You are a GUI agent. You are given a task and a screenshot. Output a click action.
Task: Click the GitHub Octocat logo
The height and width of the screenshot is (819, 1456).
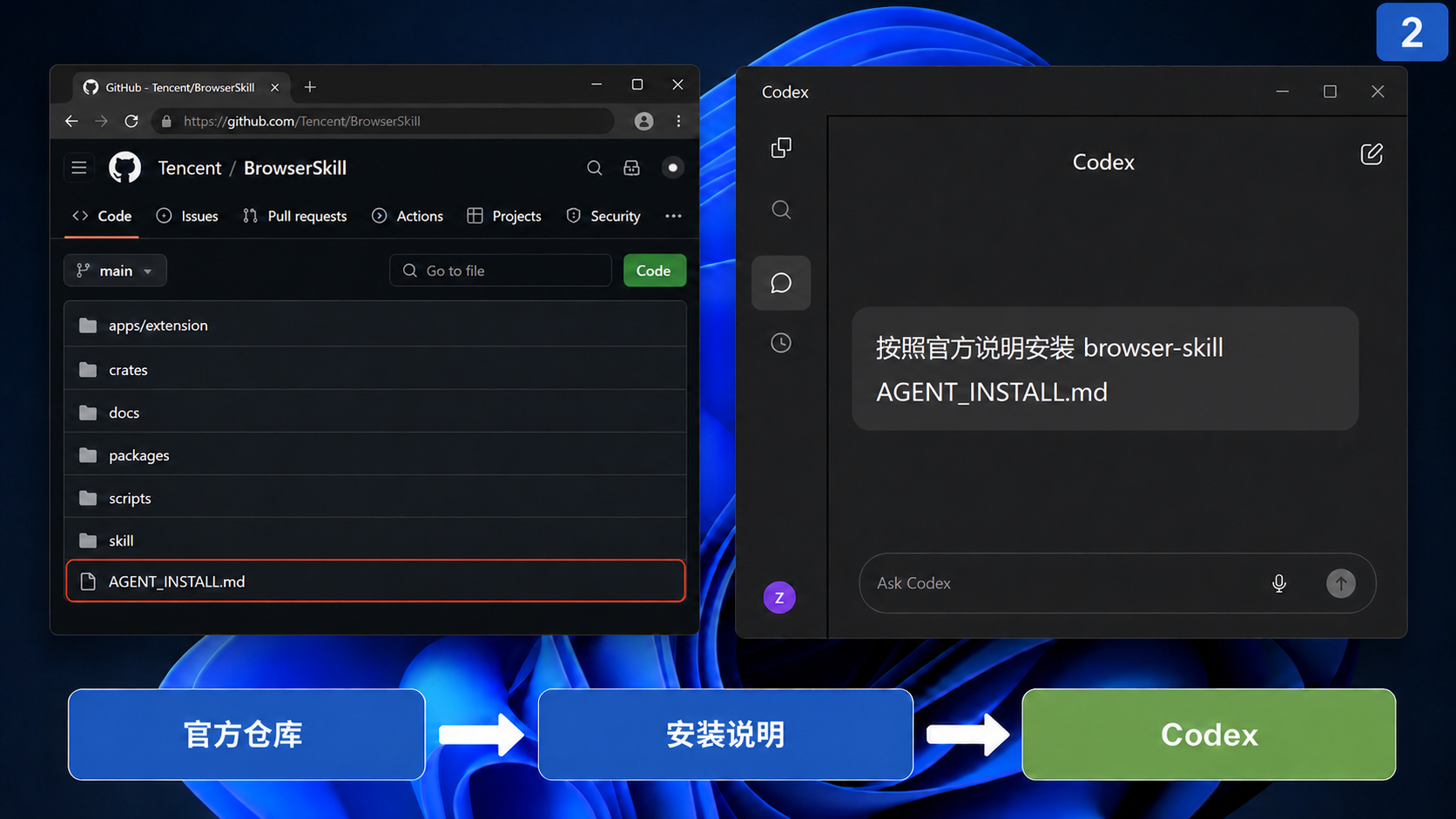tap(125, 168)
